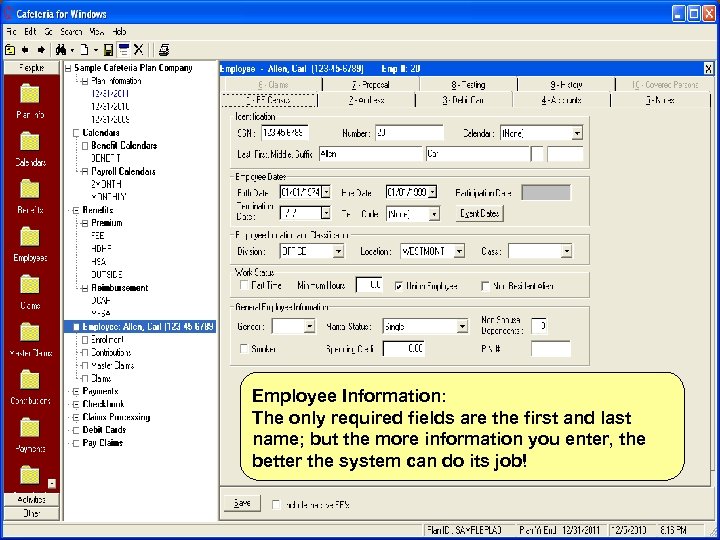Go forward with the right arrow toolbar icon

(41, 50)
